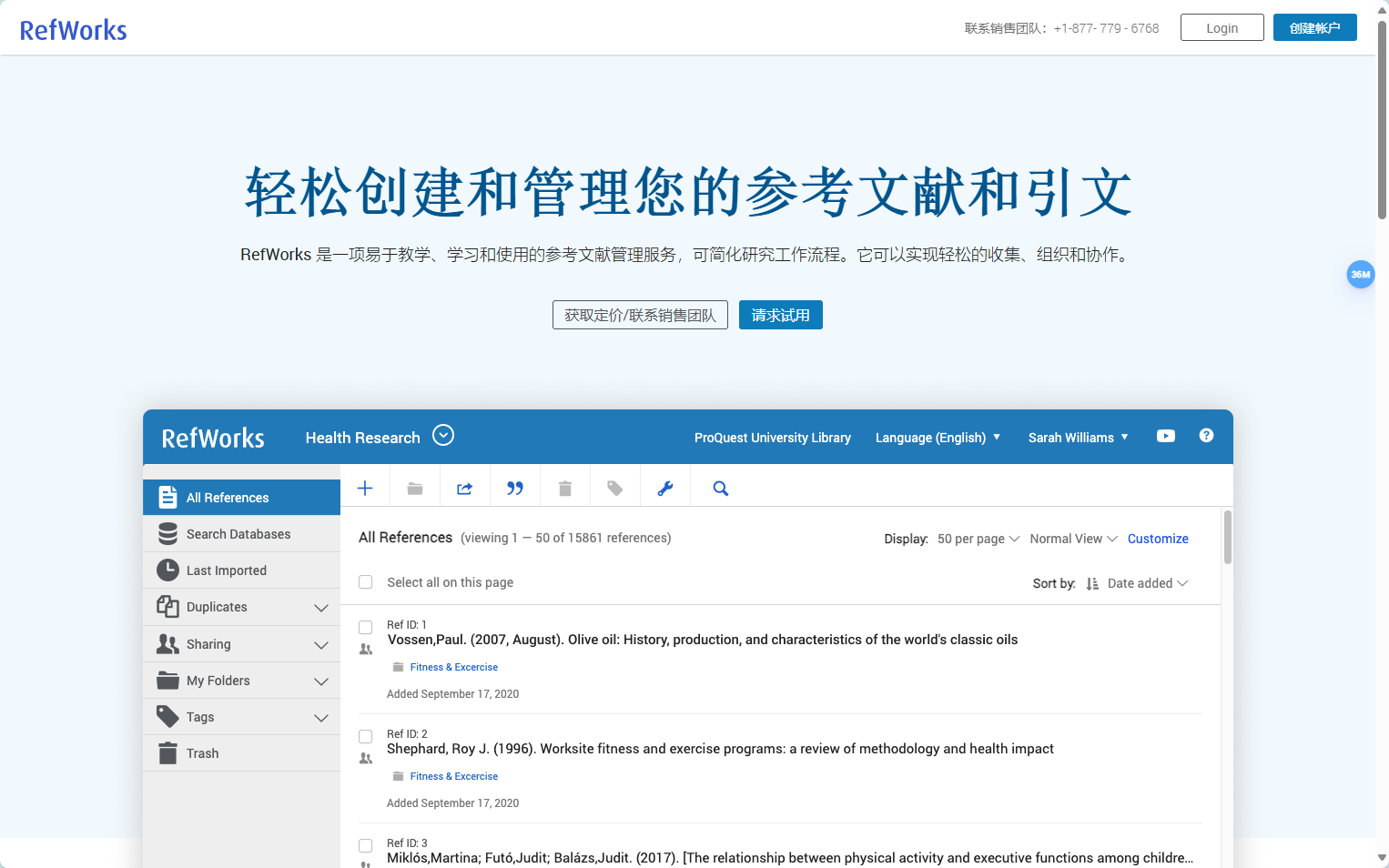Click the wrench Tools toolbar icon
The width and height of the screenshot is (1389, 868).
665,489
